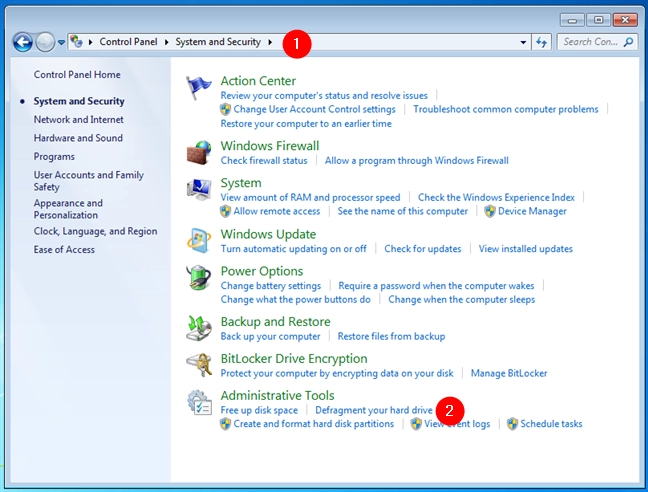Open Appearance and Personalization category

pyautogui.click(x=68, y=209)
